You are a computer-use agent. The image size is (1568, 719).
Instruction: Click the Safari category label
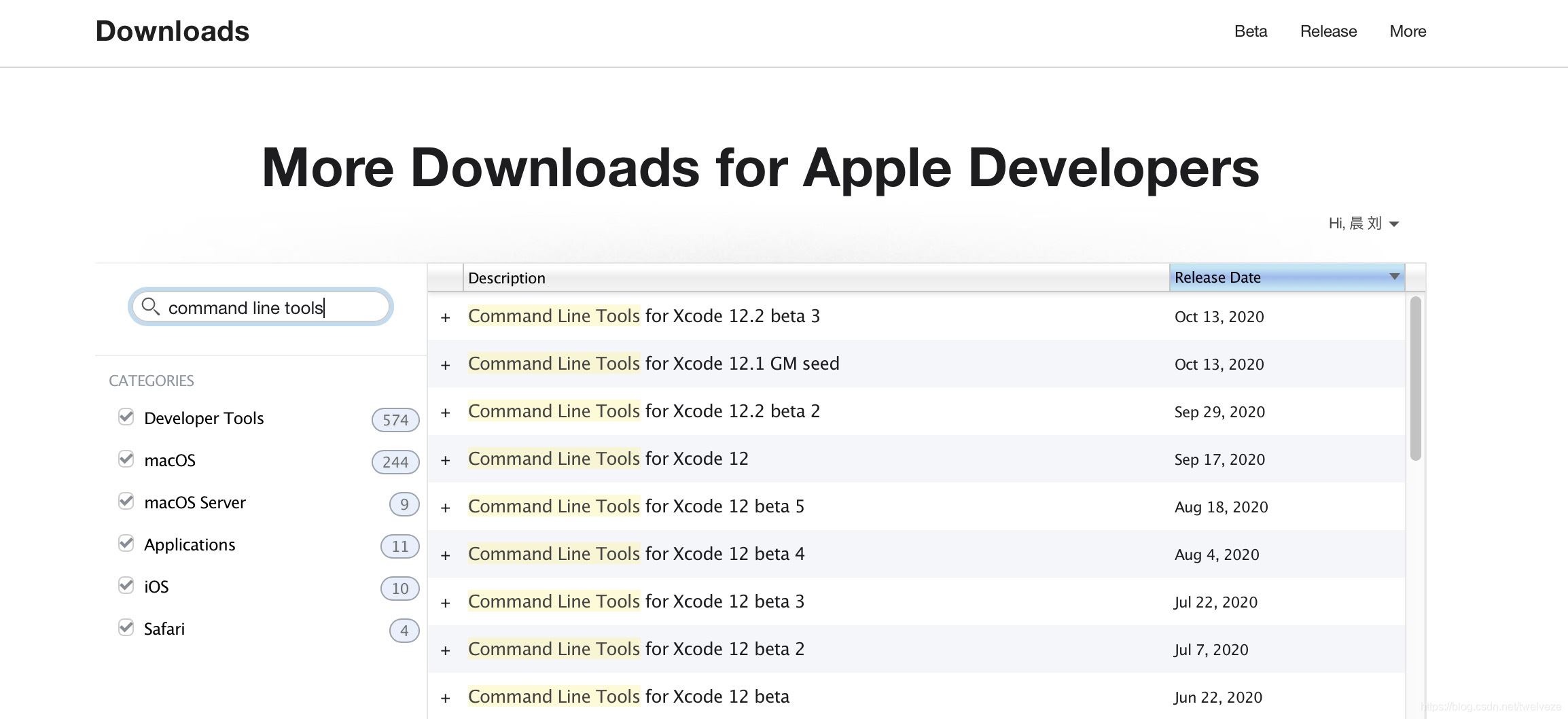pos(164,629)
